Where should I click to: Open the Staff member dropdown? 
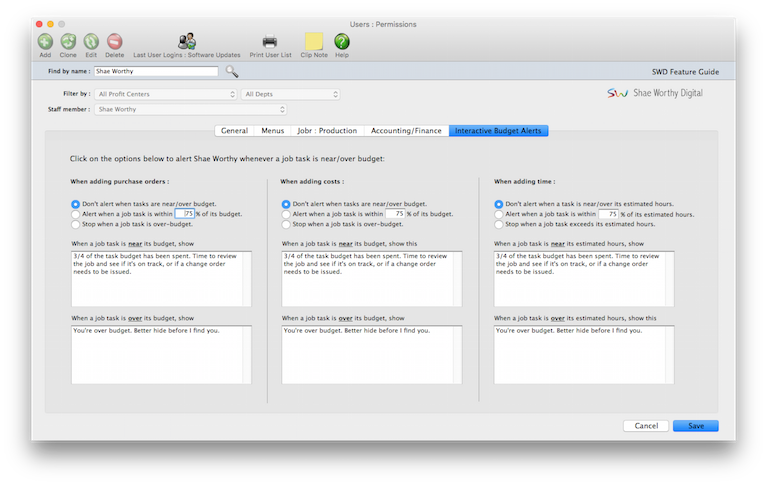pos(190,109)
